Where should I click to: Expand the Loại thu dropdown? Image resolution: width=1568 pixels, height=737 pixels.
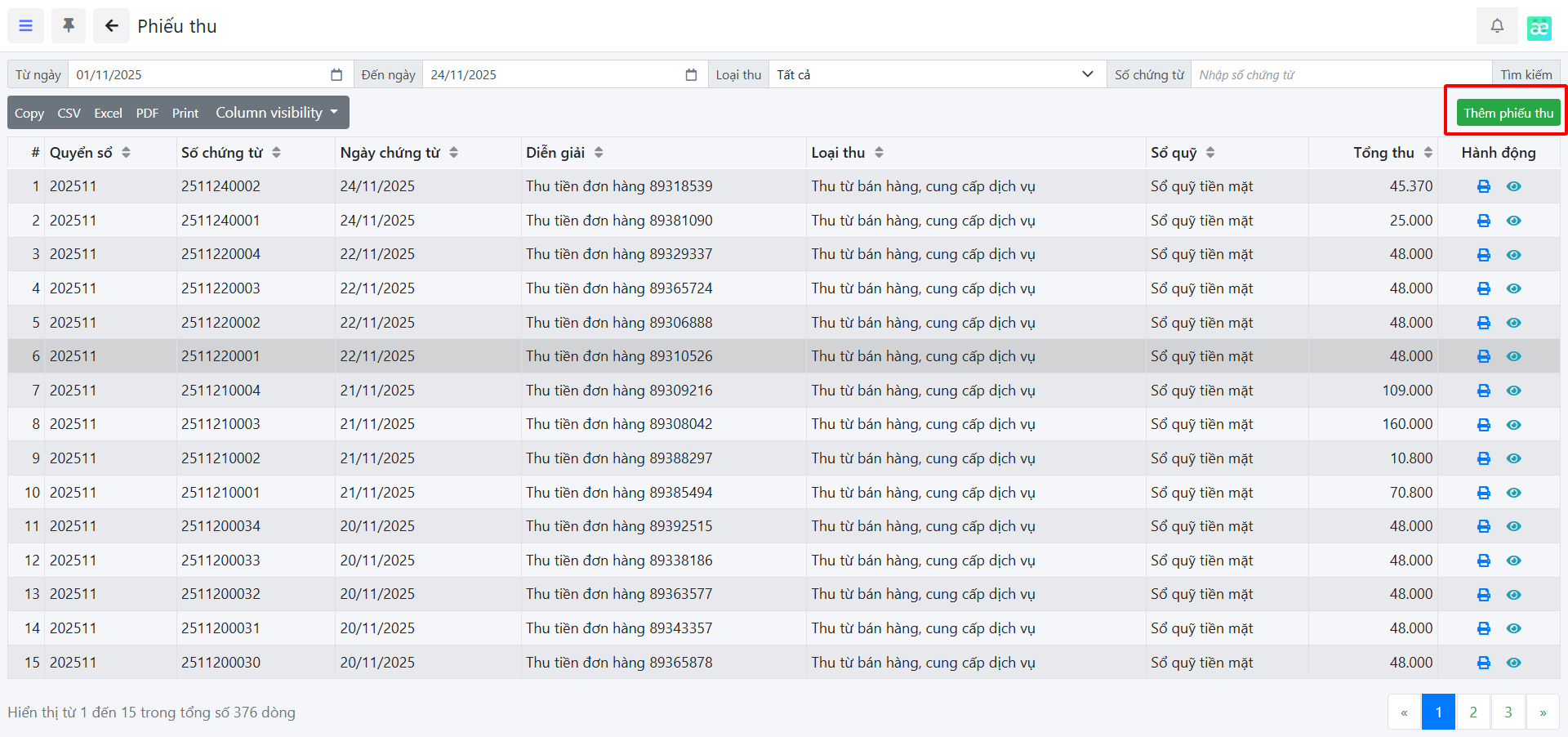[x=936, y=75]
